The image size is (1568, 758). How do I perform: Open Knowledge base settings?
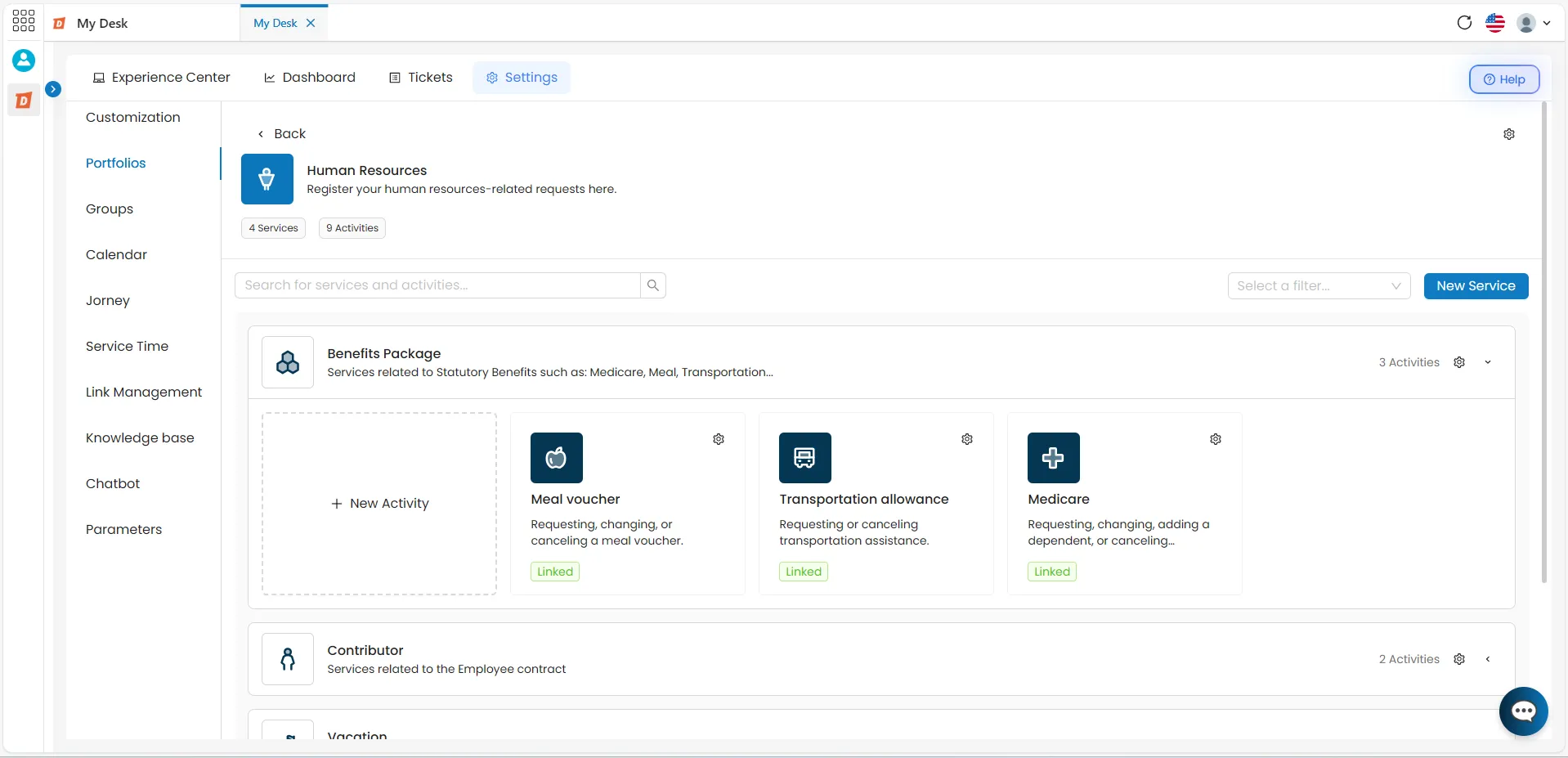point(140,437)
